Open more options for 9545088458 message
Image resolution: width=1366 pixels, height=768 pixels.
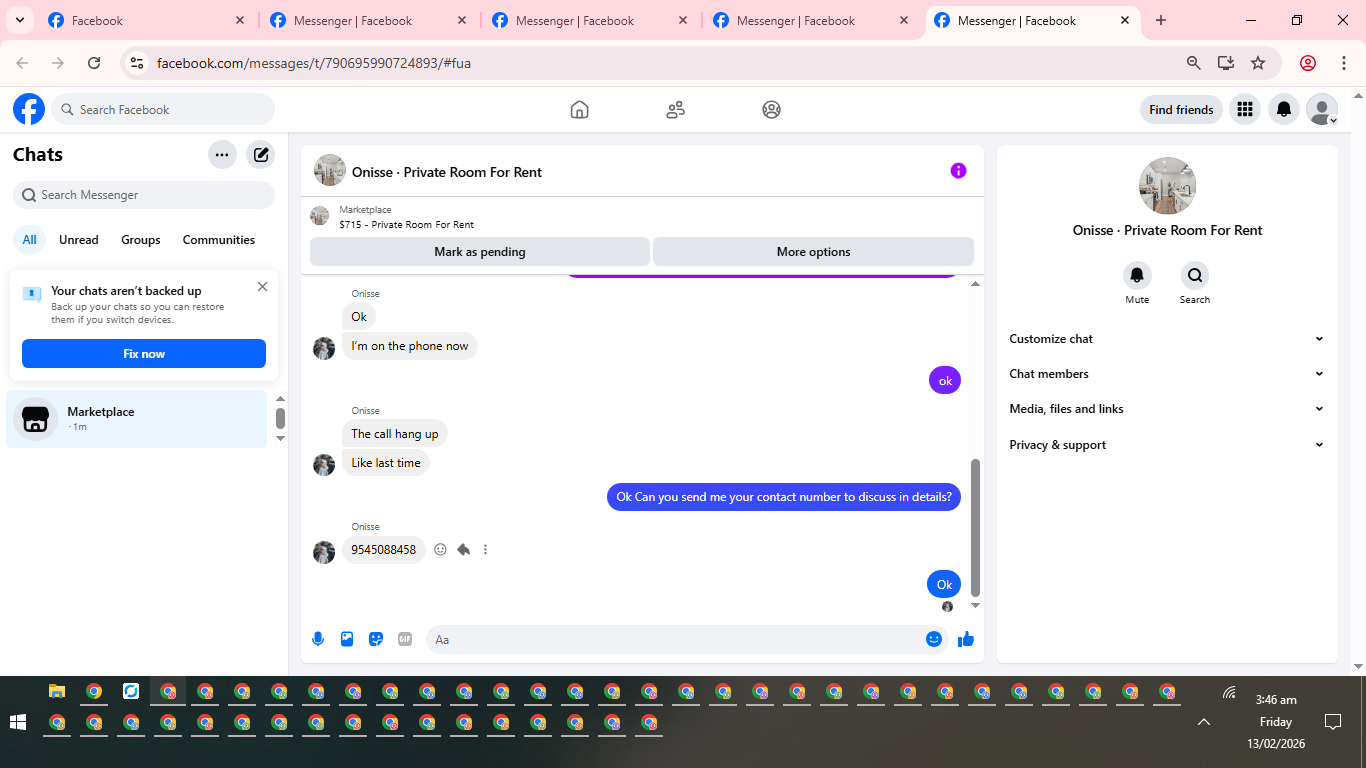(x=485, y=549)
